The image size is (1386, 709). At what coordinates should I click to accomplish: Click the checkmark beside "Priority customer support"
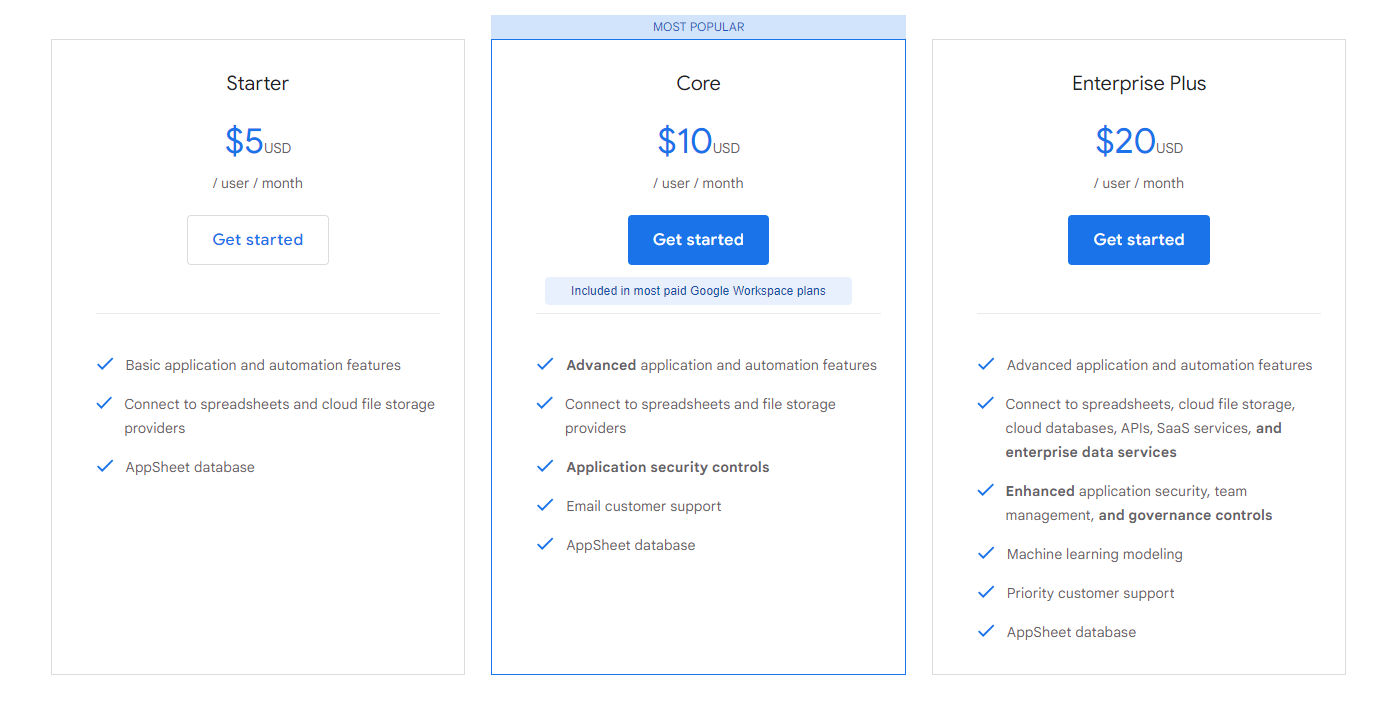pyautogui.click(x=986, y=592)
